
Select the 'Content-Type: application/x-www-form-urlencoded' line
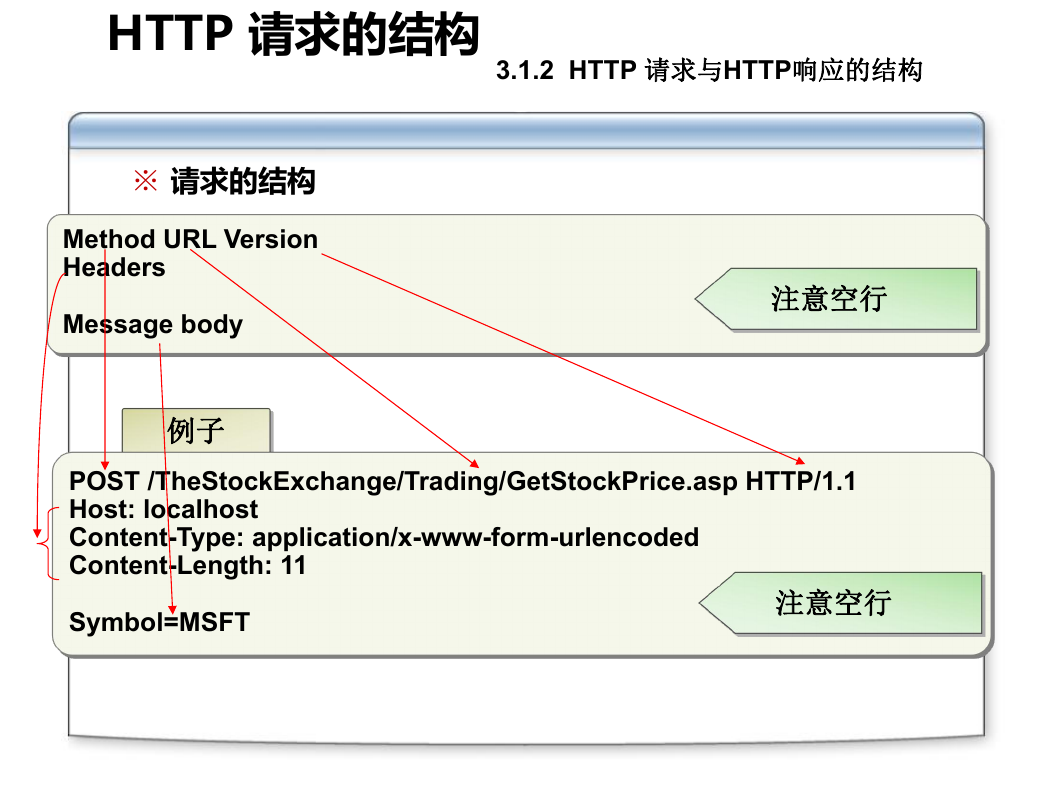point(384,538)
